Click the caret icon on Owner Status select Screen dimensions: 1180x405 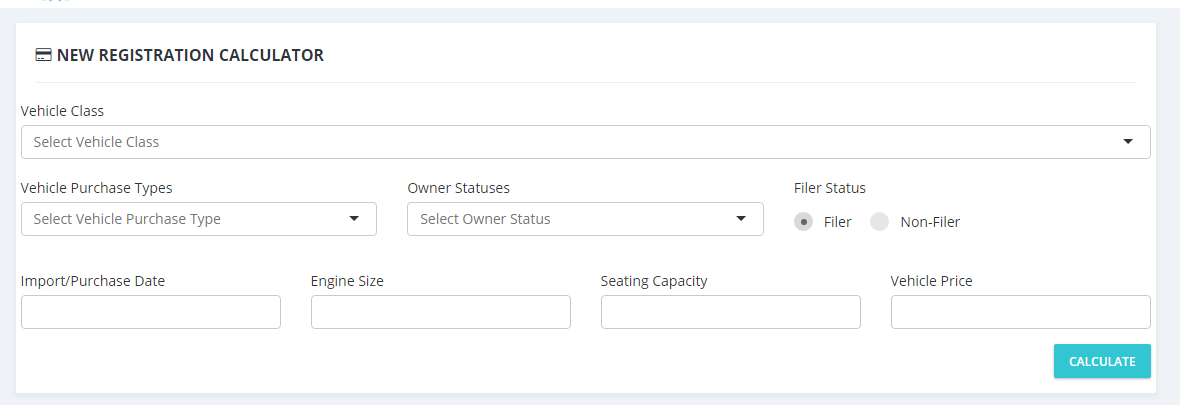pyautogui.click(x=741, y=219)
